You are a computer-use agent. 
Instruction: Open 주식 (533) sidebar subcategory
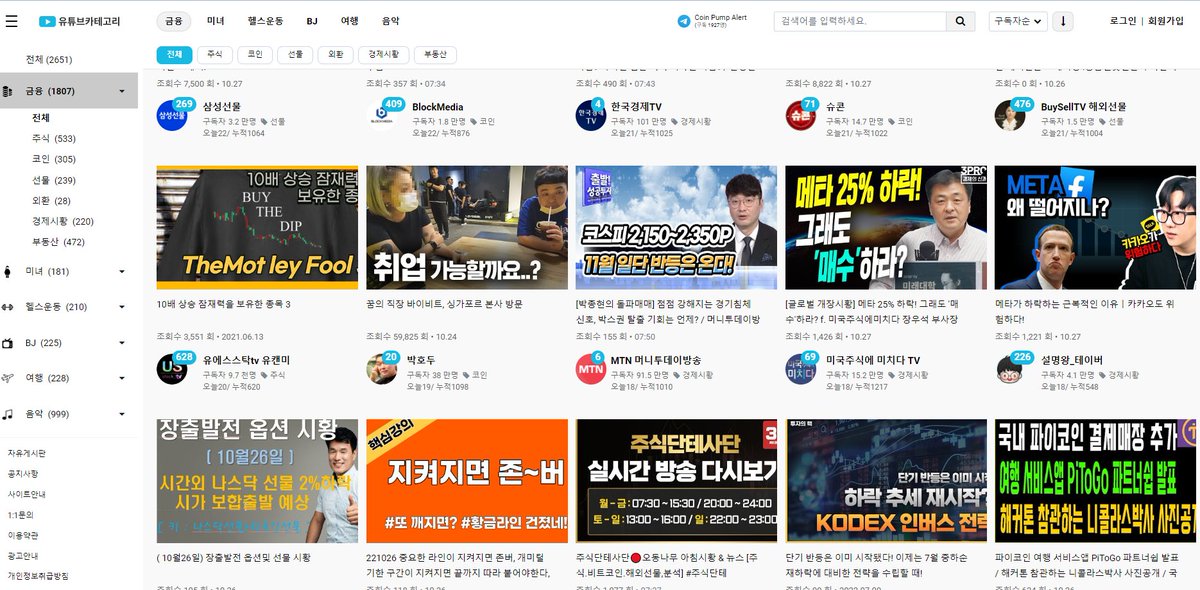coord(54,138)
